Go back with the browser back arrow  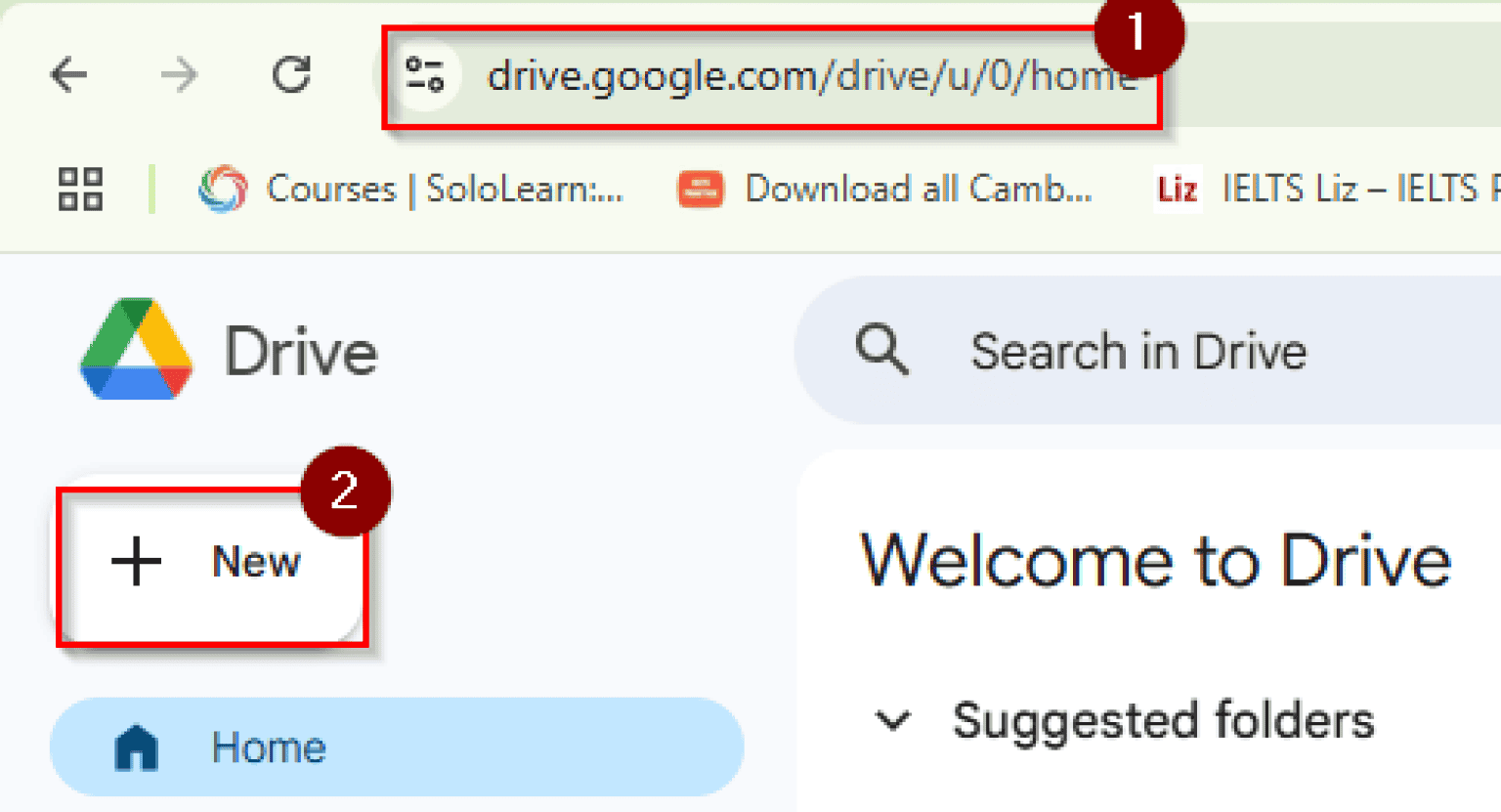click(69, 75)
